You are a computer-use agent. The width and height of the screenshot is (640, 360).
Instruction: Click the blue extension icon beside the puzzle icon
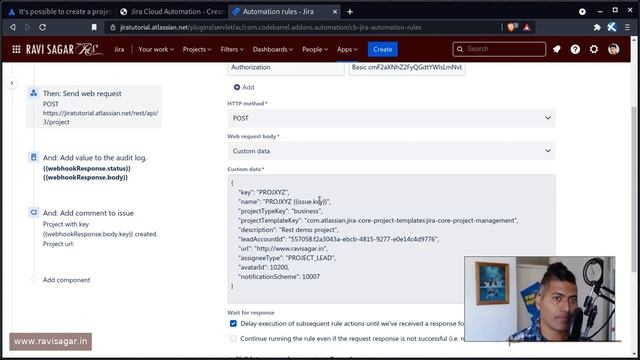(611, 27)
